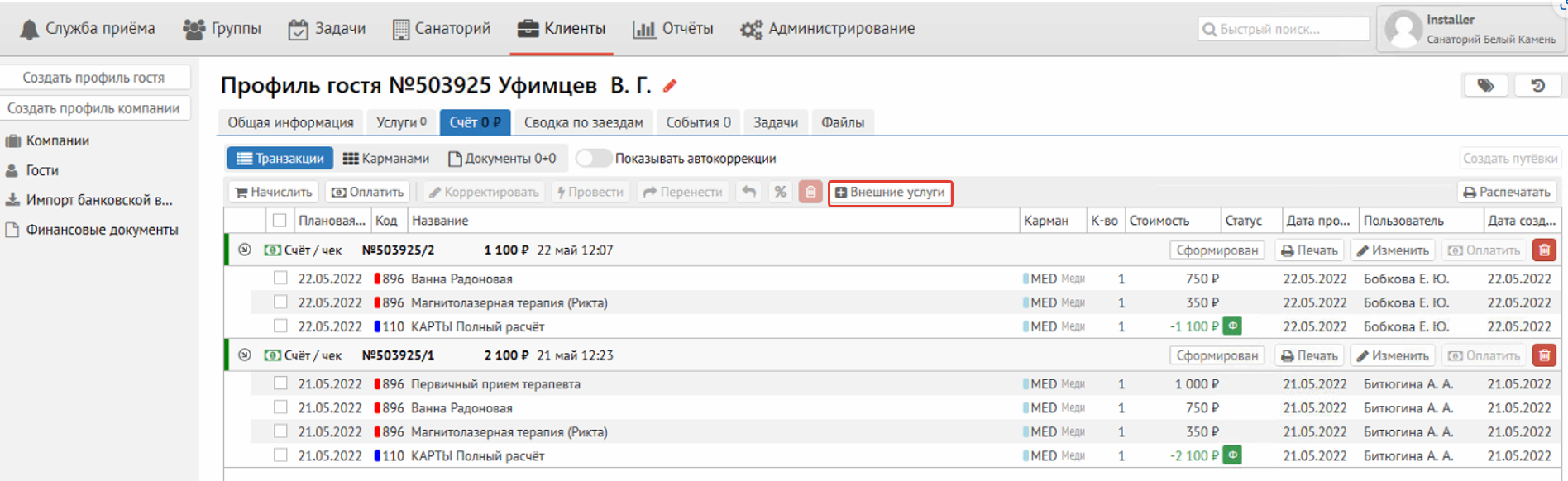The height and width of the screenshot is (481, 1568).
Task: Click the Внешние услуги button
Action: point(890,193)
